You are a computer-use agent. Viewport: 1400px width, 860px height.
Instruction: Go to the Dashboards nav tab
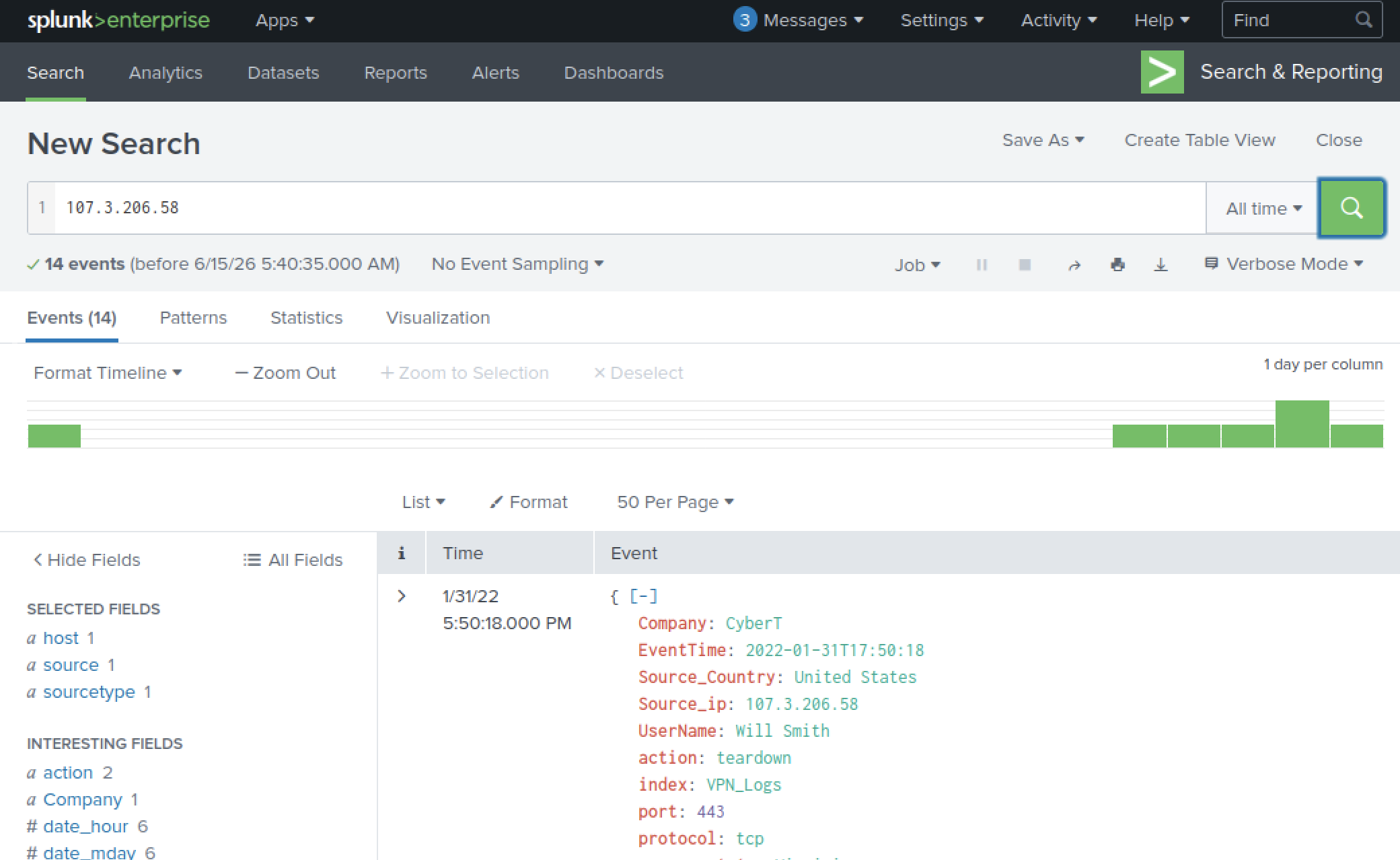(x=614, y=73)
